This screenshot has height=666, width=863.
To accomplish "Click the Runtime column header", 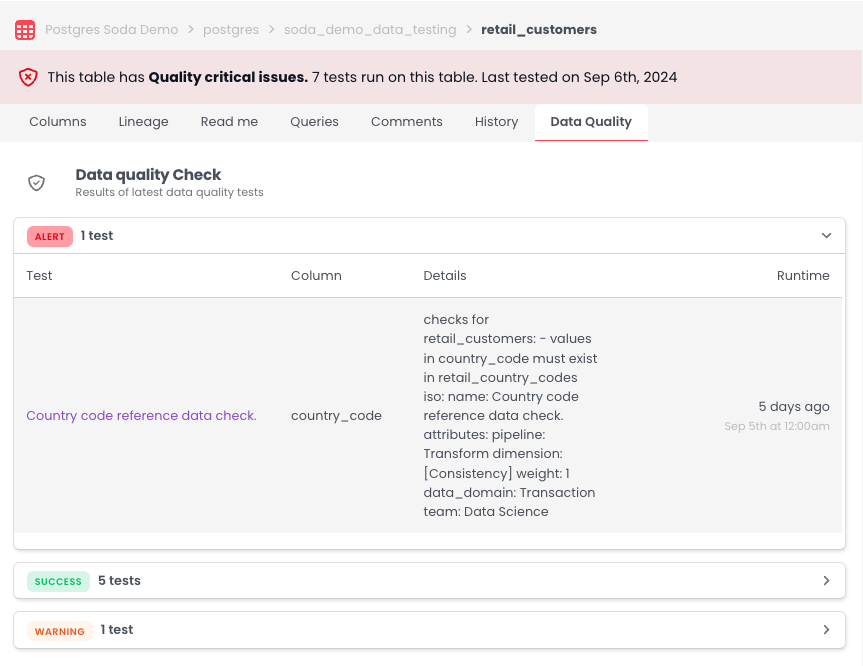I will [803, 276].
